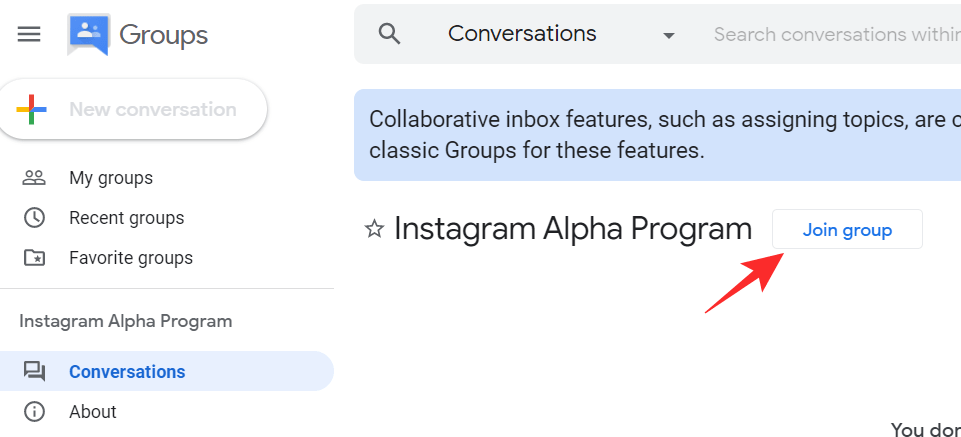Image resolution: width=961 pixels, height=437 pixels.
Task: Click the colorful plus icon
Action: [x=32, y=110]
